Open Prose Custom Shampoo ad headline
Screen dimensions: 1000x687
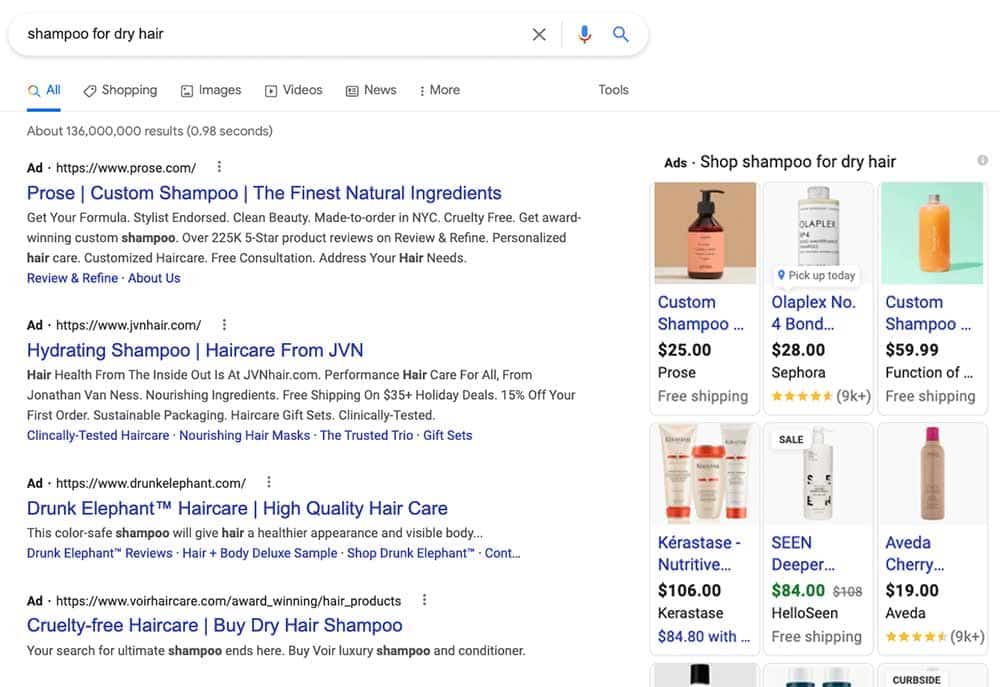point(264,193)
